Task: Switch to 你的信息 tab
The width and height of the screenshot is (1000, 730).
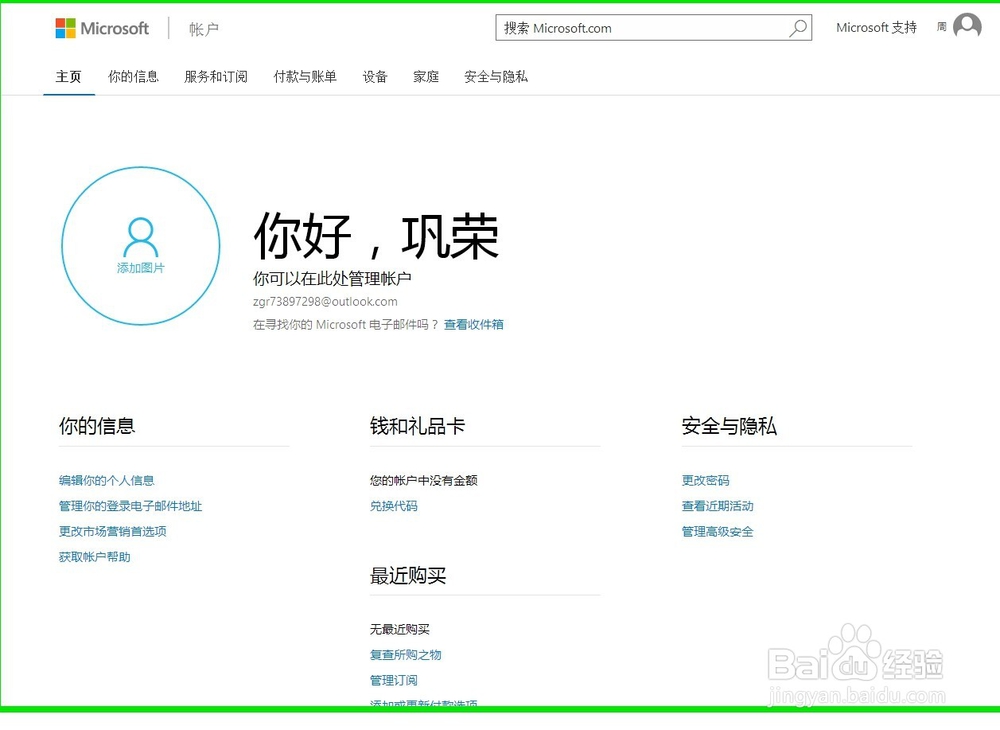Action: [133, 77]
